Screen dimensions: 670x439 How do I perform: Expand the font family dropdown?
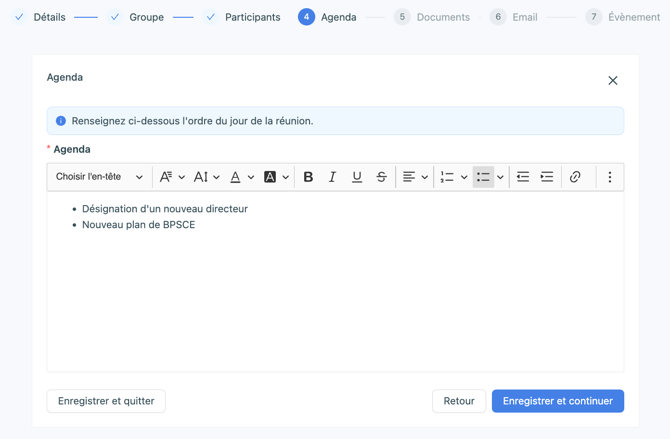coord(172,177)
